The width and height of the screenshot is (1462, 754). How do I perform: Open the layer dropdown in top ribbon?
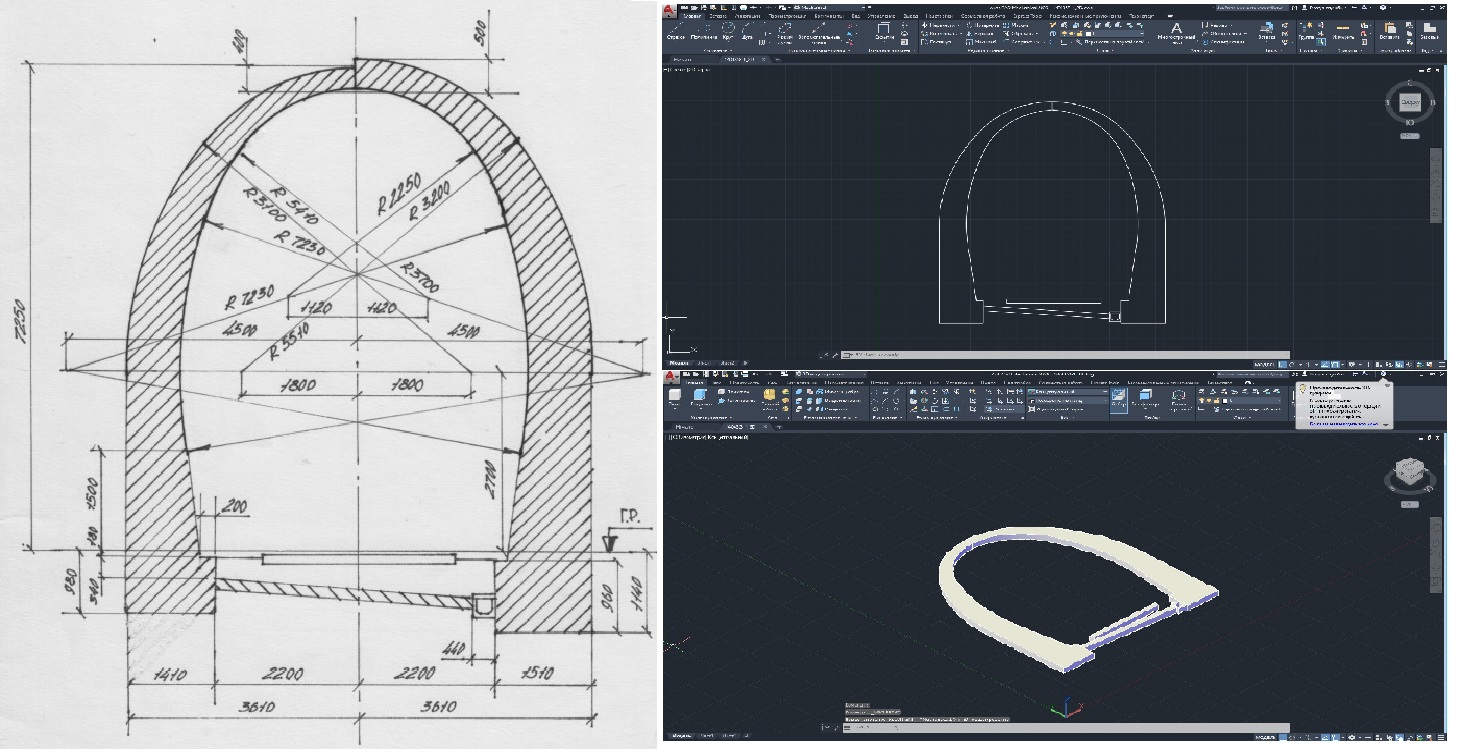click(x=1103, y=33)
